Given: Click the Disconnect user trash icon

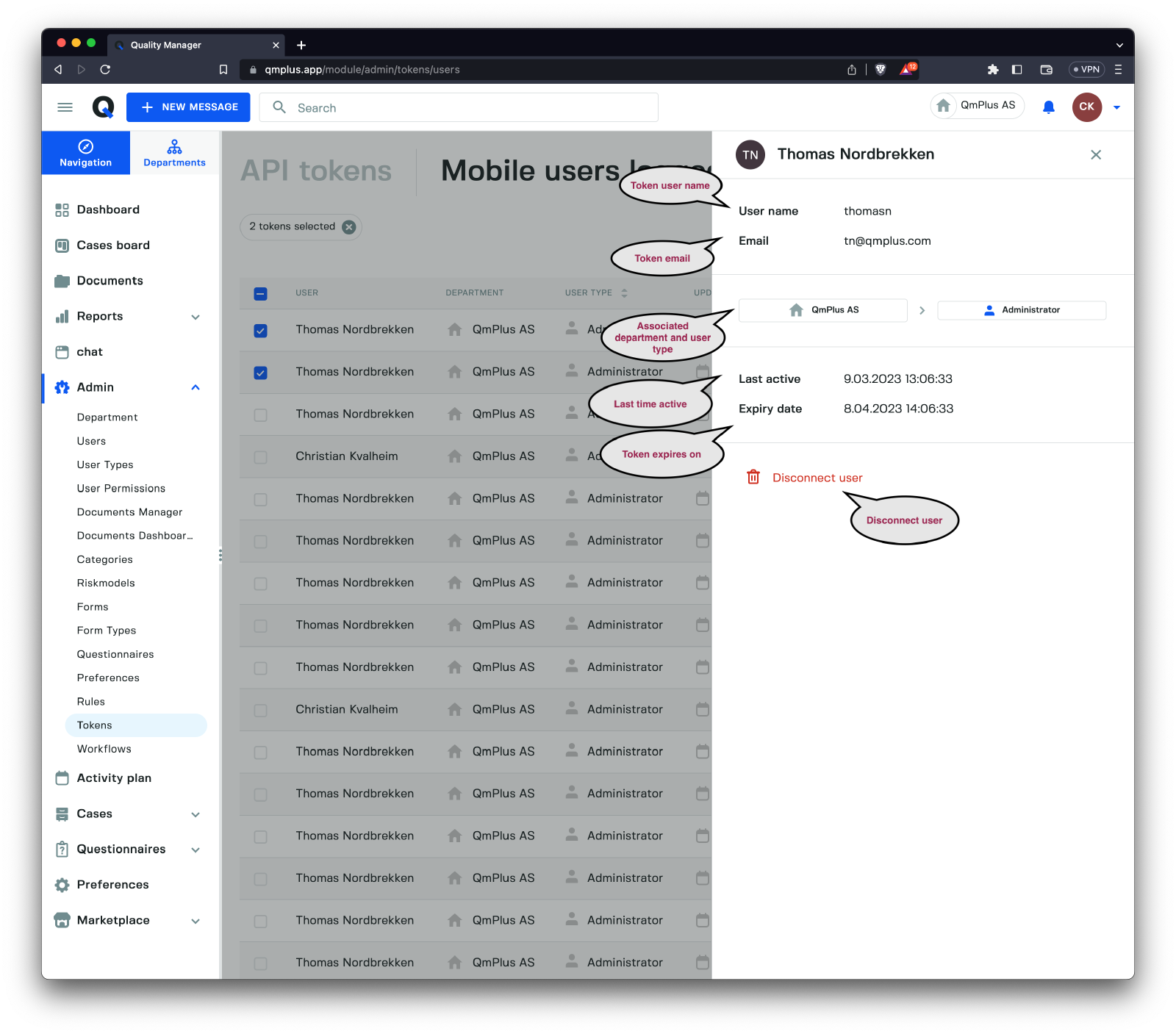Looking at the screenshot, I should (x=753, y=477).
